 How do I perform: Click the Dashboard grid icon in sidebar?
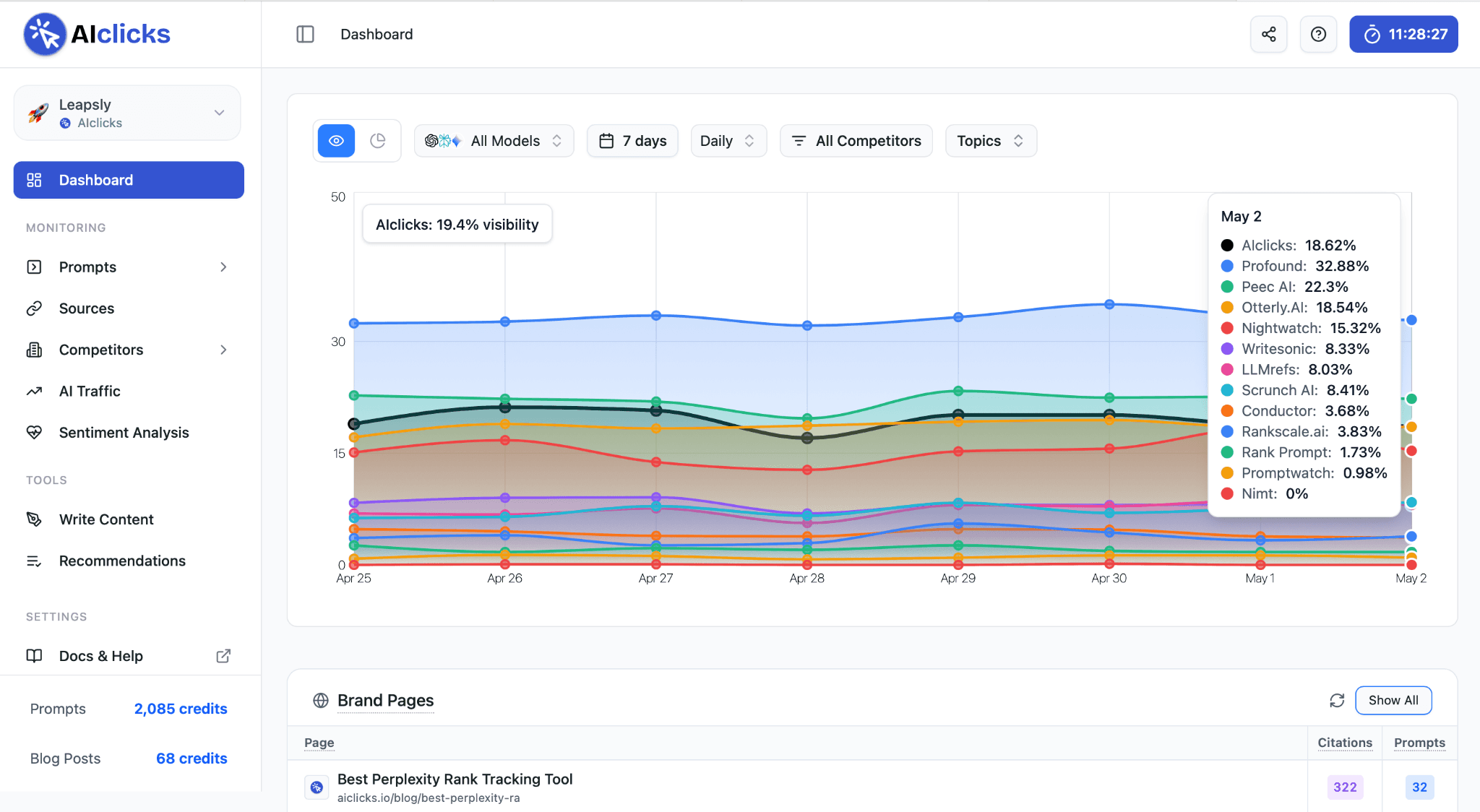click(34, 180)
